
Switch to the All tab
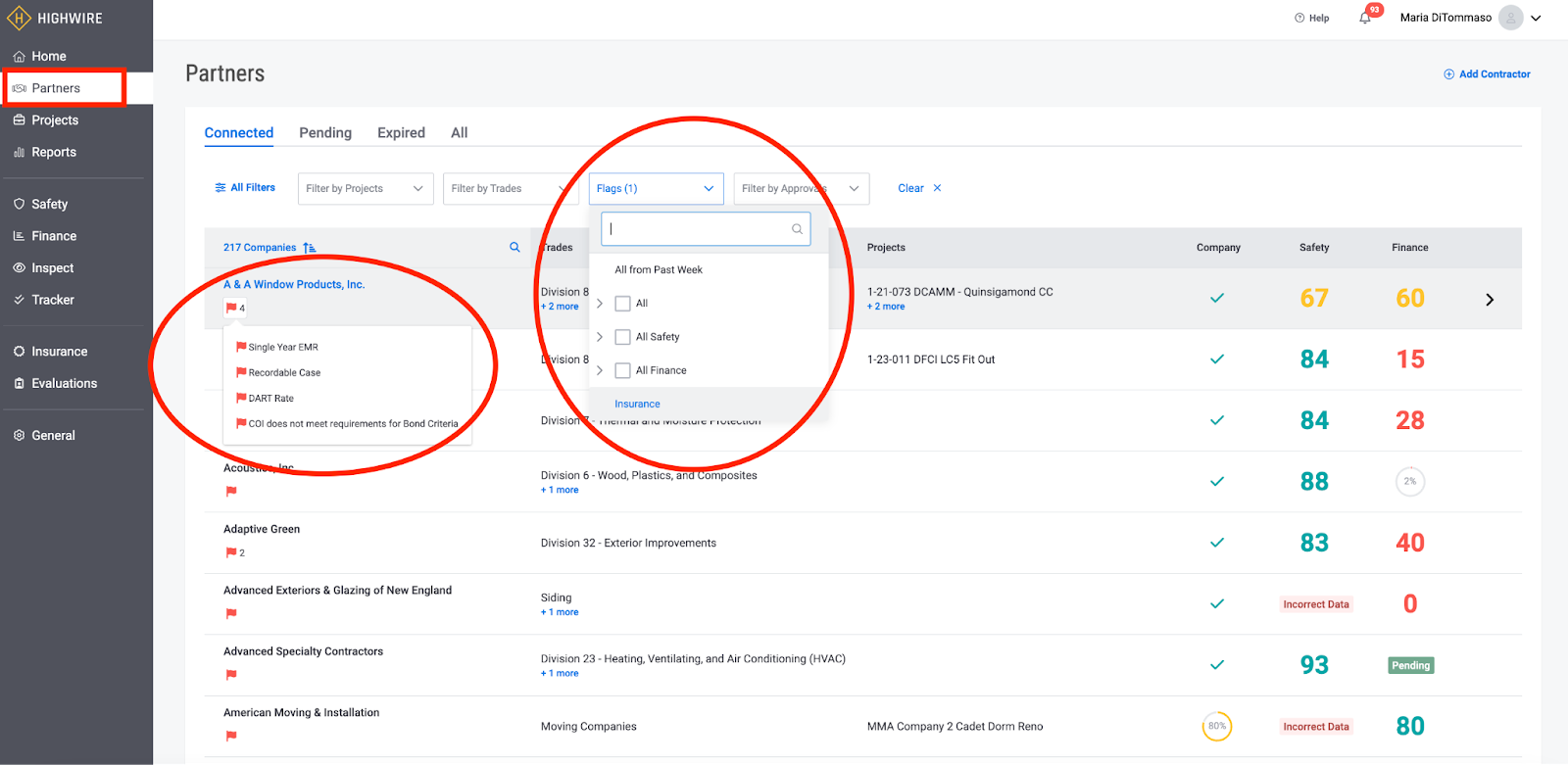(x=459, y=133)
